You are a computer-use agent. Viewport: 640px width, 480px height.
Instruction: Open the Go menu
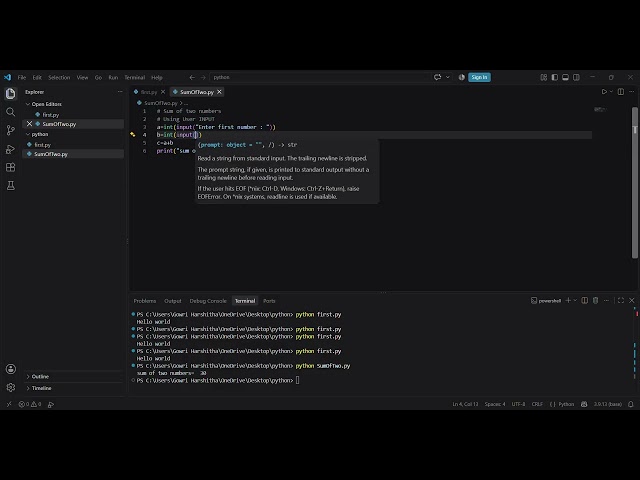(98, 77)
